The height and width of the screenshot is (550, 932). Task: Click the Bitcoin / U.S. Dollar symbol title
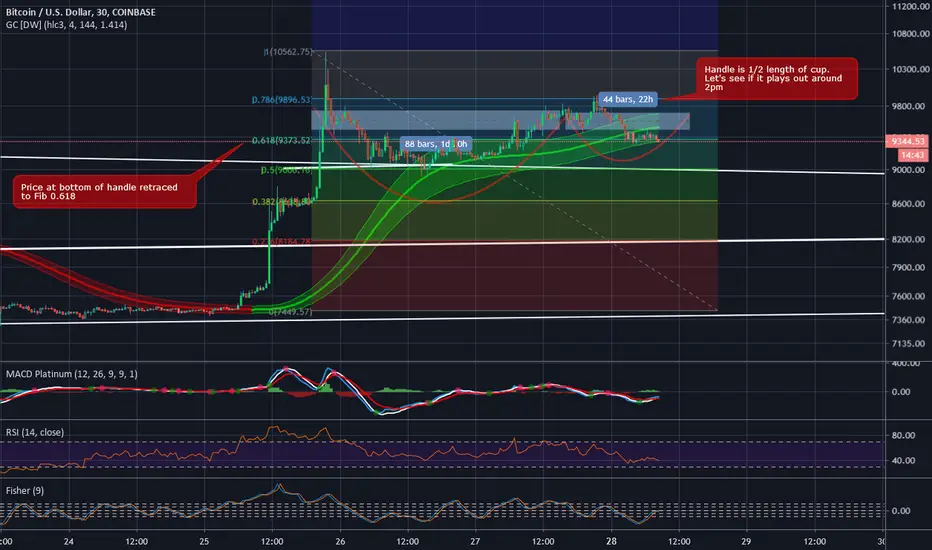tap(81, 12)
